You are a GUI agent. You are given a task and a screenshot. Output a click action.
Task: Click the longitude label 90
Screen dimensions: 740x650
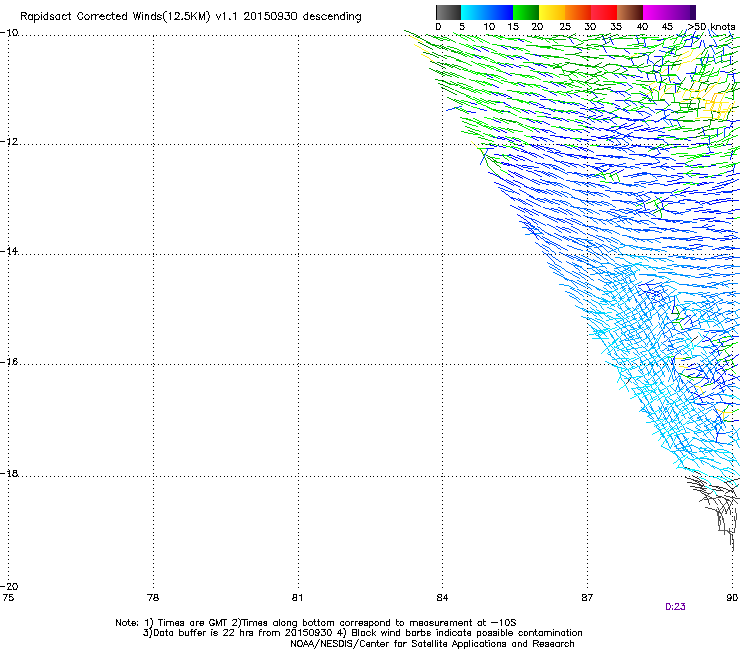point(732,597)
